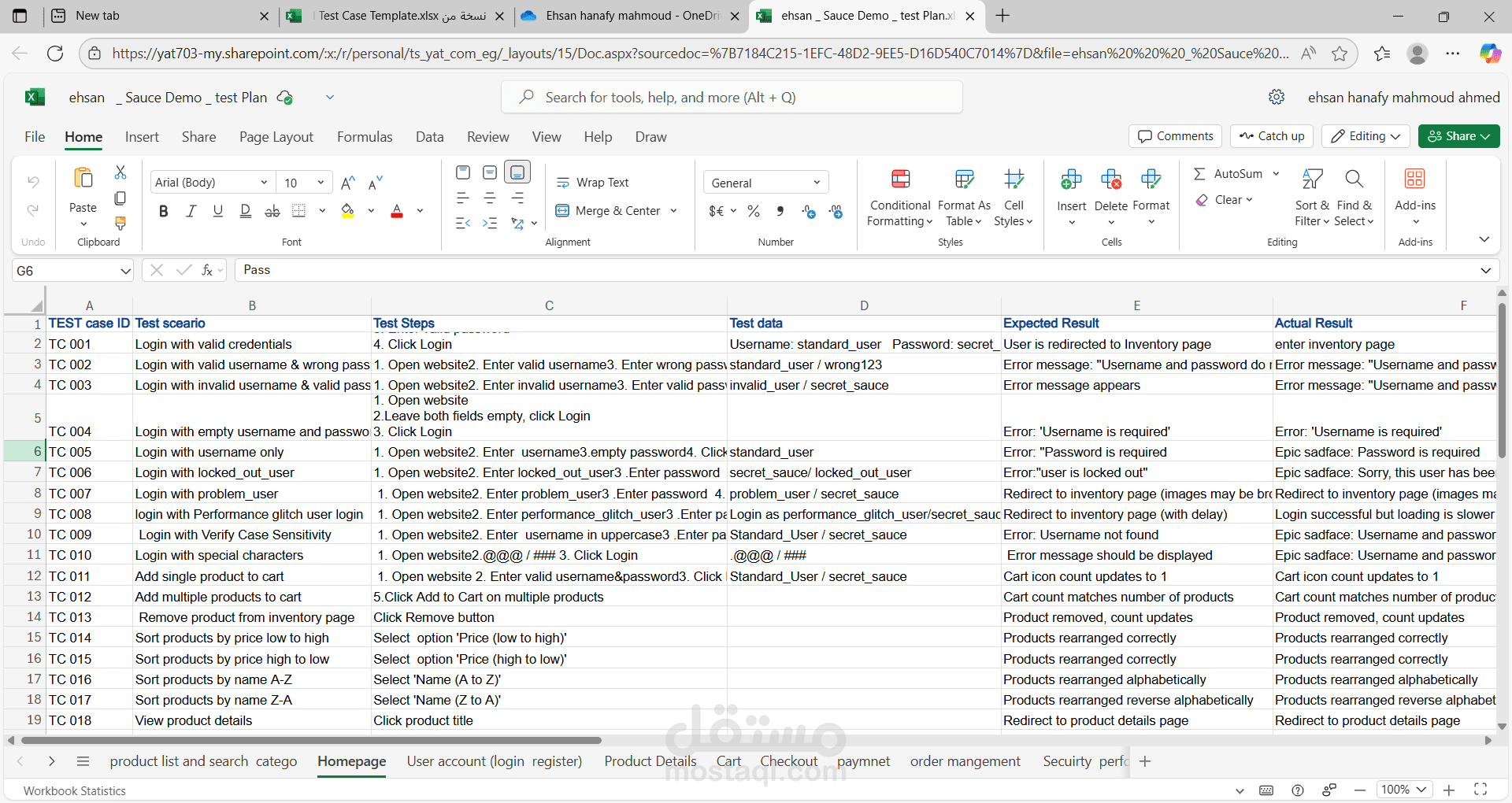
Task: Apply the red font color icon
Action: click(397, 211)
